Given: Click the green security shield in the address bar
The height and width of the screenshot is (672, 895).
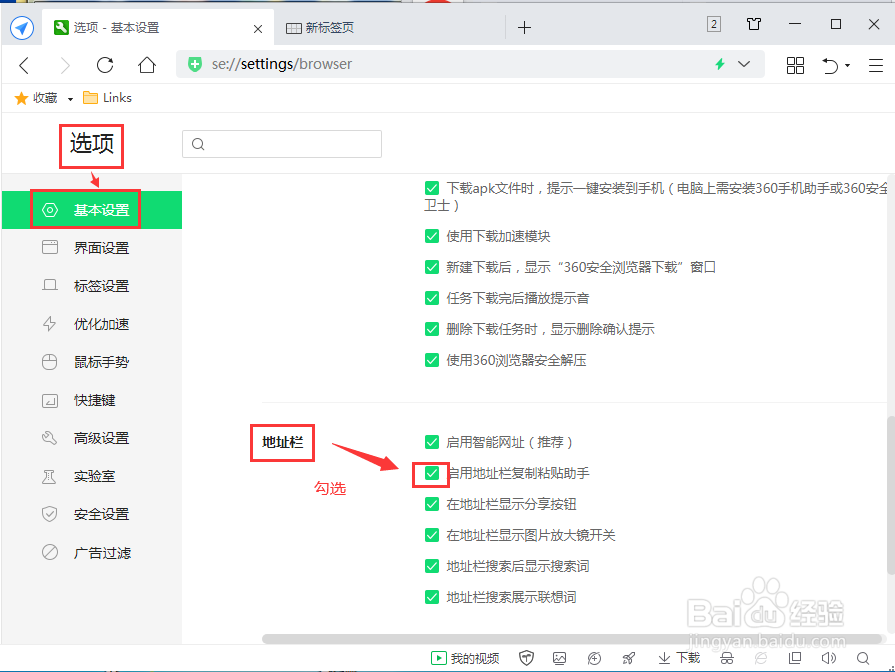Looking at the screenshot, I should (195, 65).
